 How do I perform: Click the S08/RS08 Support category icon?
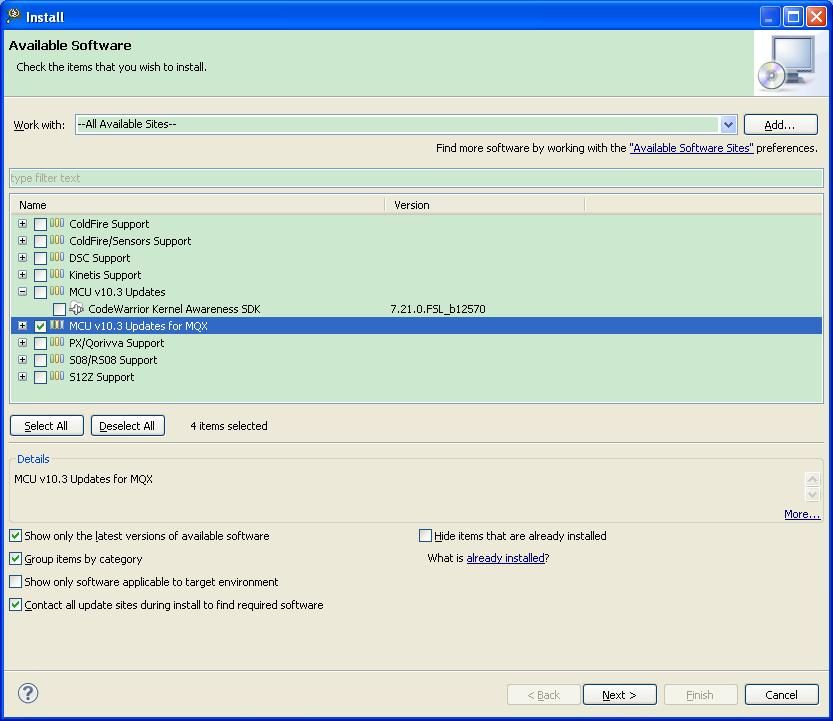[57, 359]
